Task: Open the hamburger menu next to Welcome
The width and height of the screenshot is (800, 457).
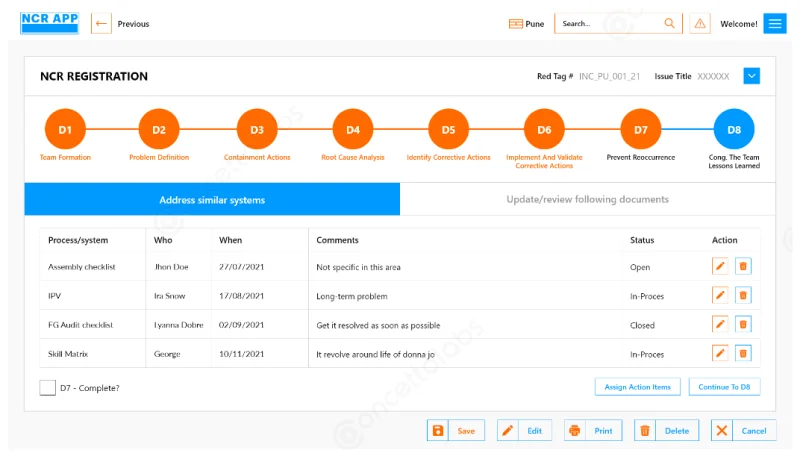Action: click(775, 24)
